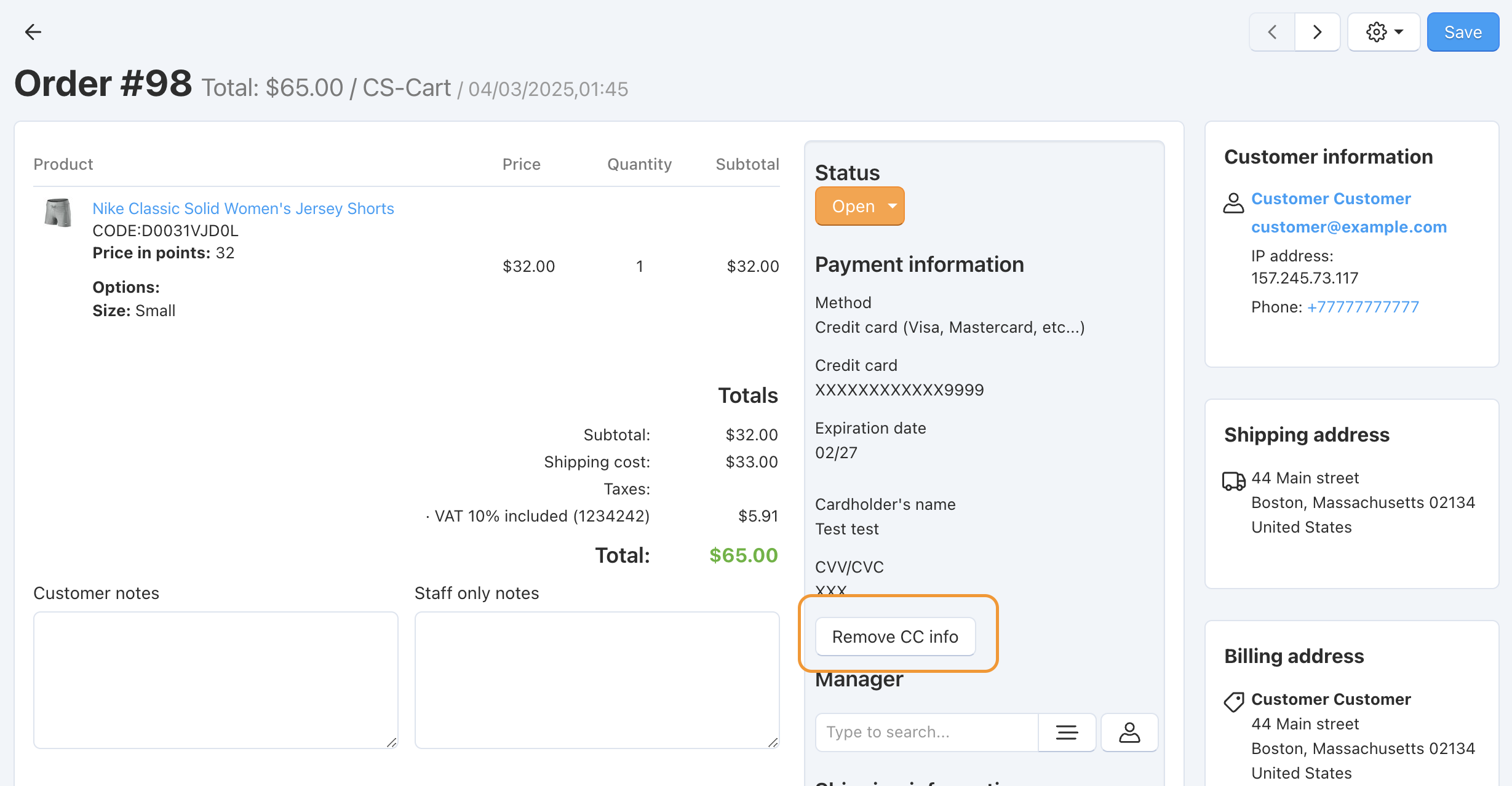Click the shipping truck icon

(x=1233, y=481)
